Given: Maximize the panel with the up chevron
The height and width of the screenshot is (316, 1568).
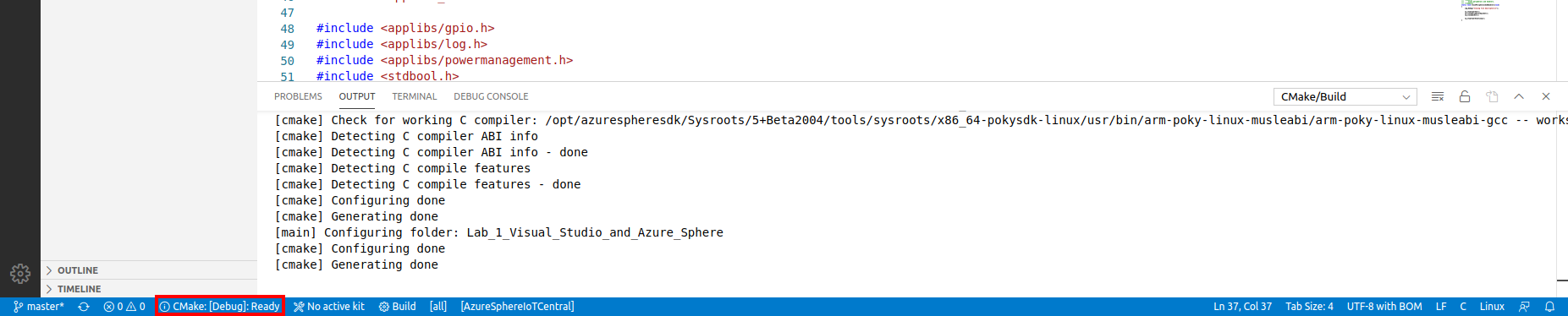Looking at the screenshot, I should 1519,96.
